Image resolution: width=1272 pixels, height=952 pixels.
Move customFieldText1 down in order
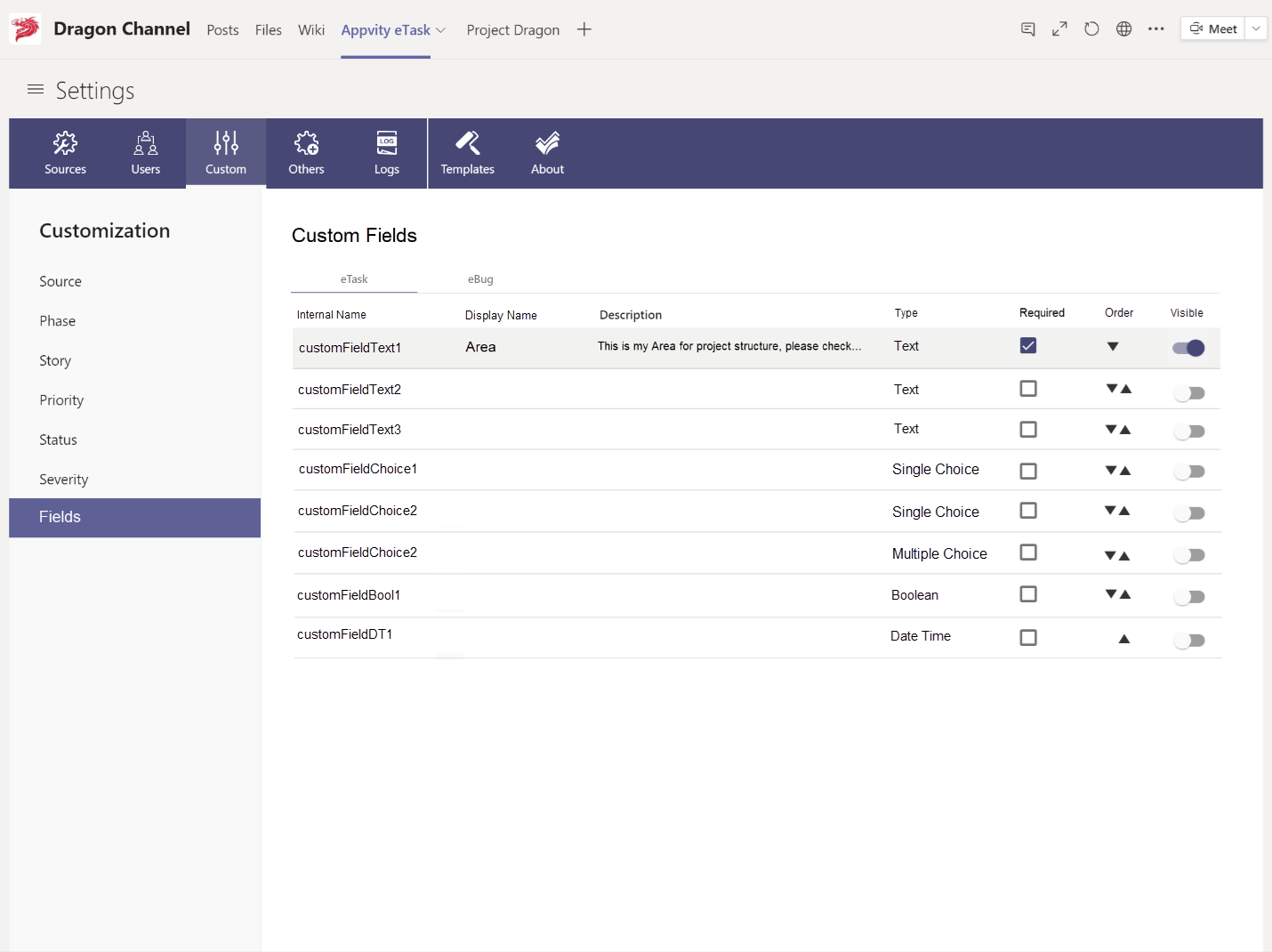click(1113, 347)
